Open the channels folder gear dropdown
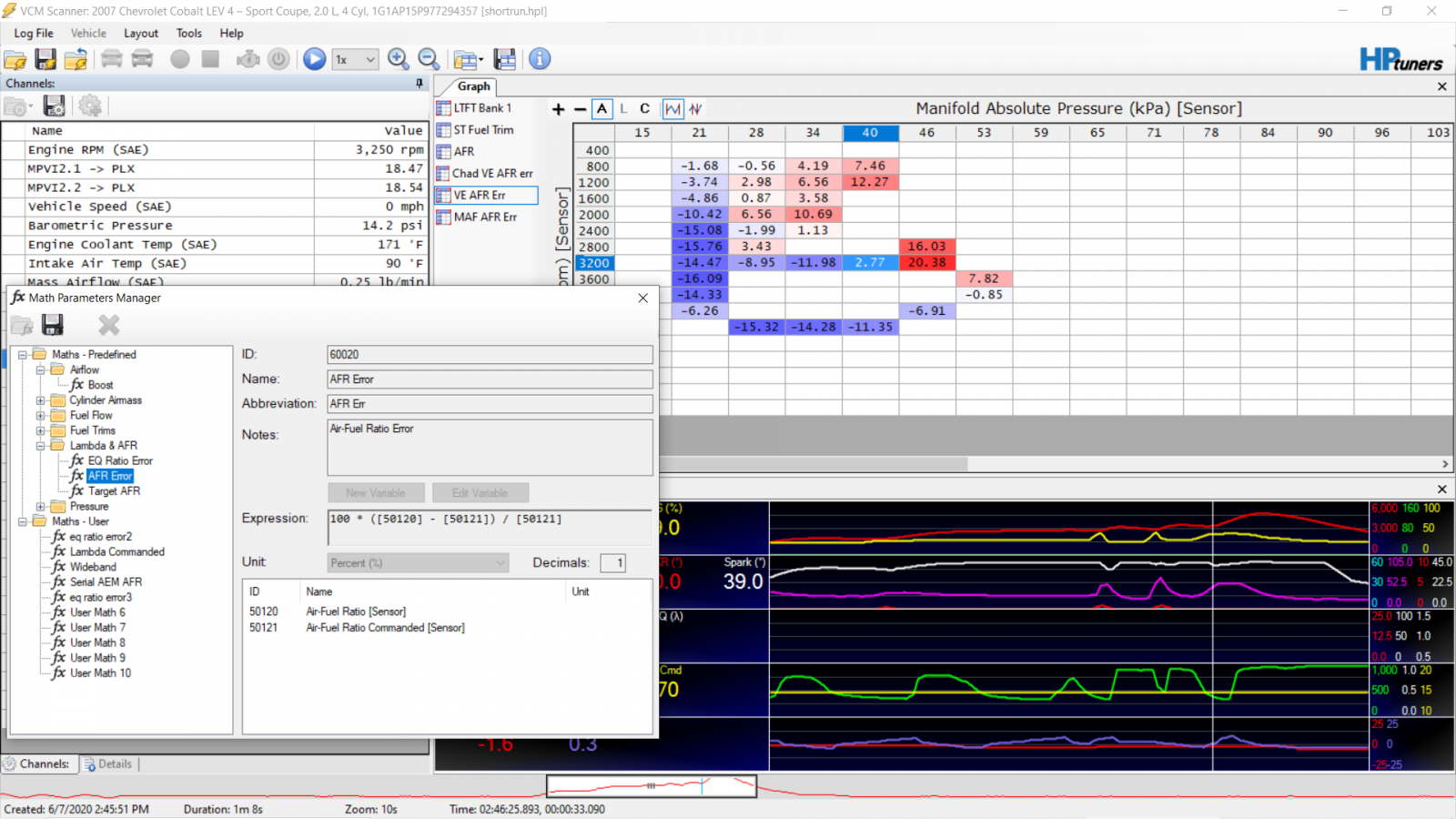1456x819 pixels. 18,106
